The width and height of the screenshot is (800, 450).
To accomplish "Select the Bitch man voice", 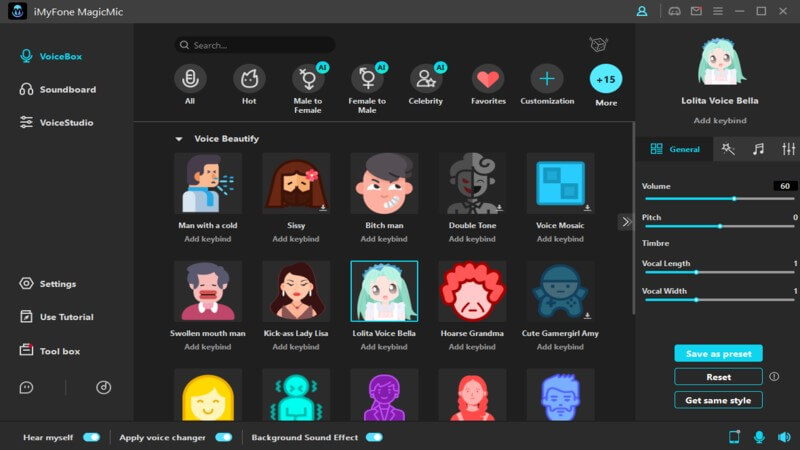I will pyautogui.click(x=384, y=183).
